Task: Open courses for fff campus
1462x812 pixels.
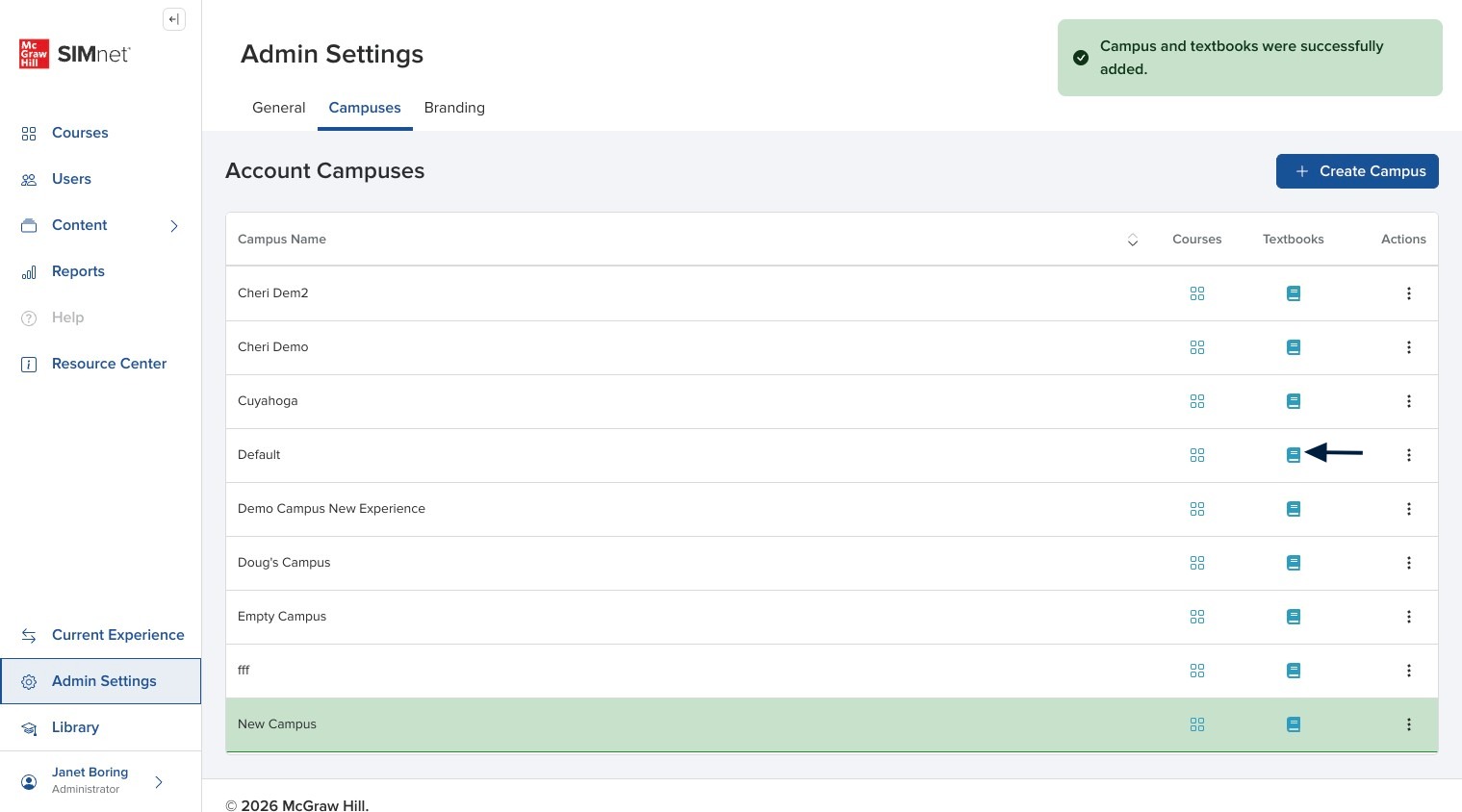Action: pyautogui.click(x=1197, y=671)
